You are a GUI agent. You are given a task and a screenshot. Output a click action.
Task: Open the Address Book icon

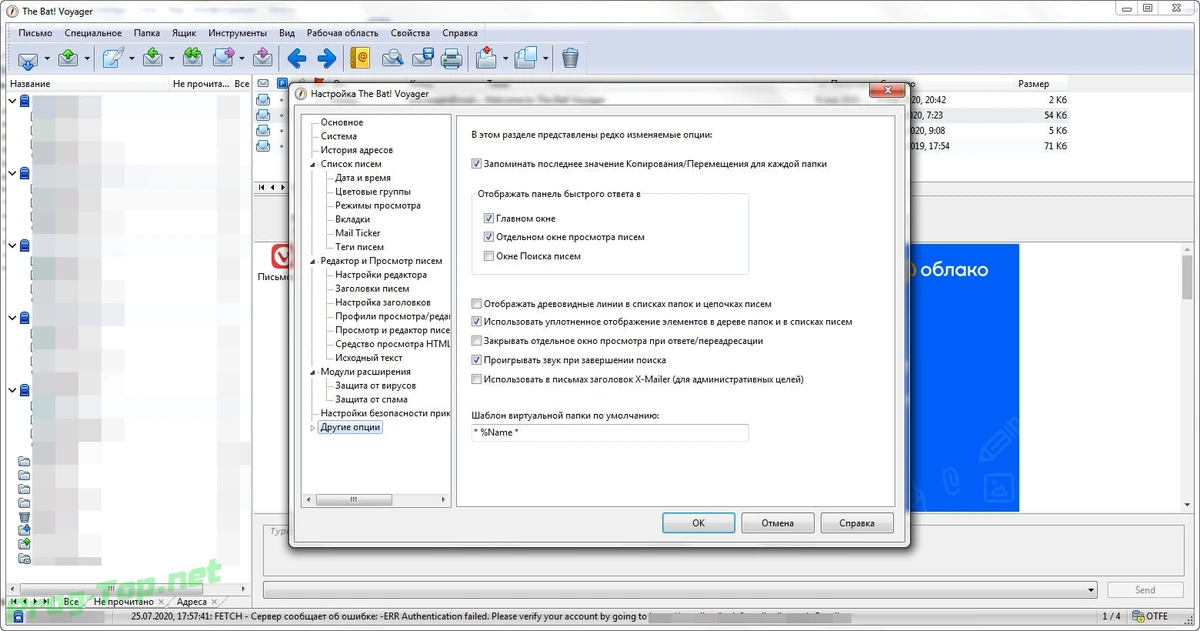(x=360, y=58)
